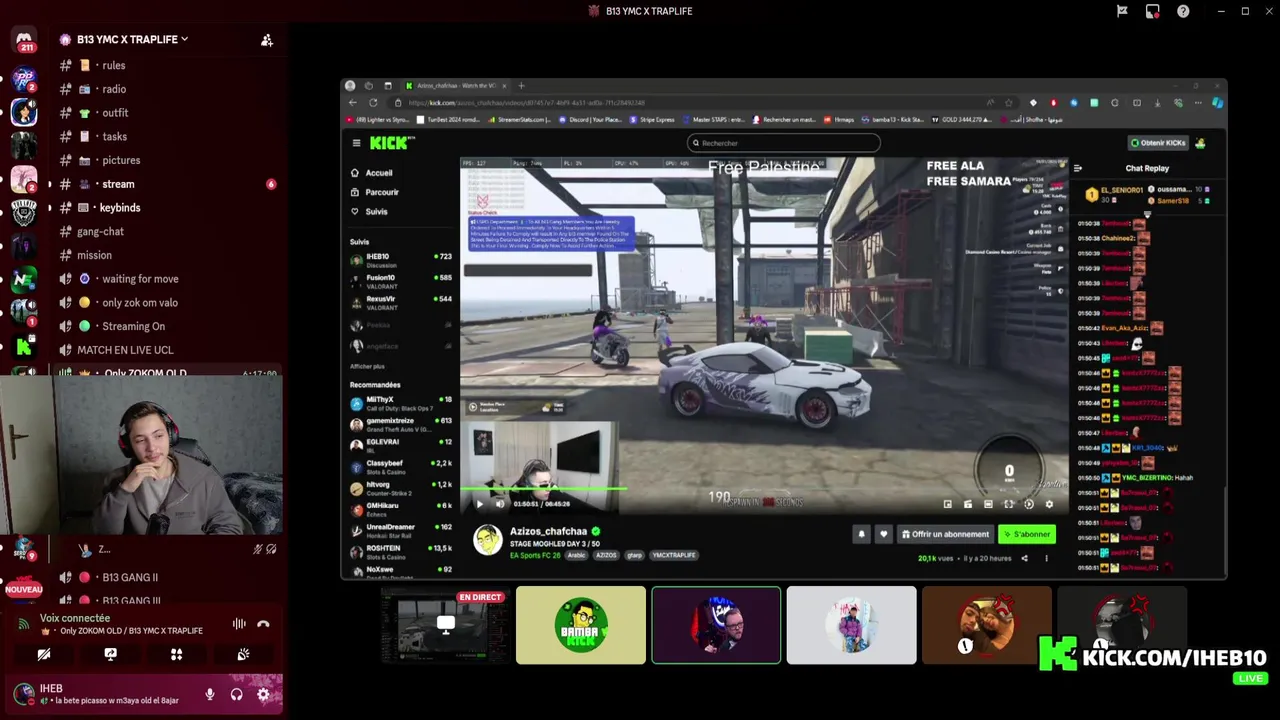This screenshot has height=720, width=1280.
Task: Open the EA Sports FC 26 category link
Action: [536, 555]
